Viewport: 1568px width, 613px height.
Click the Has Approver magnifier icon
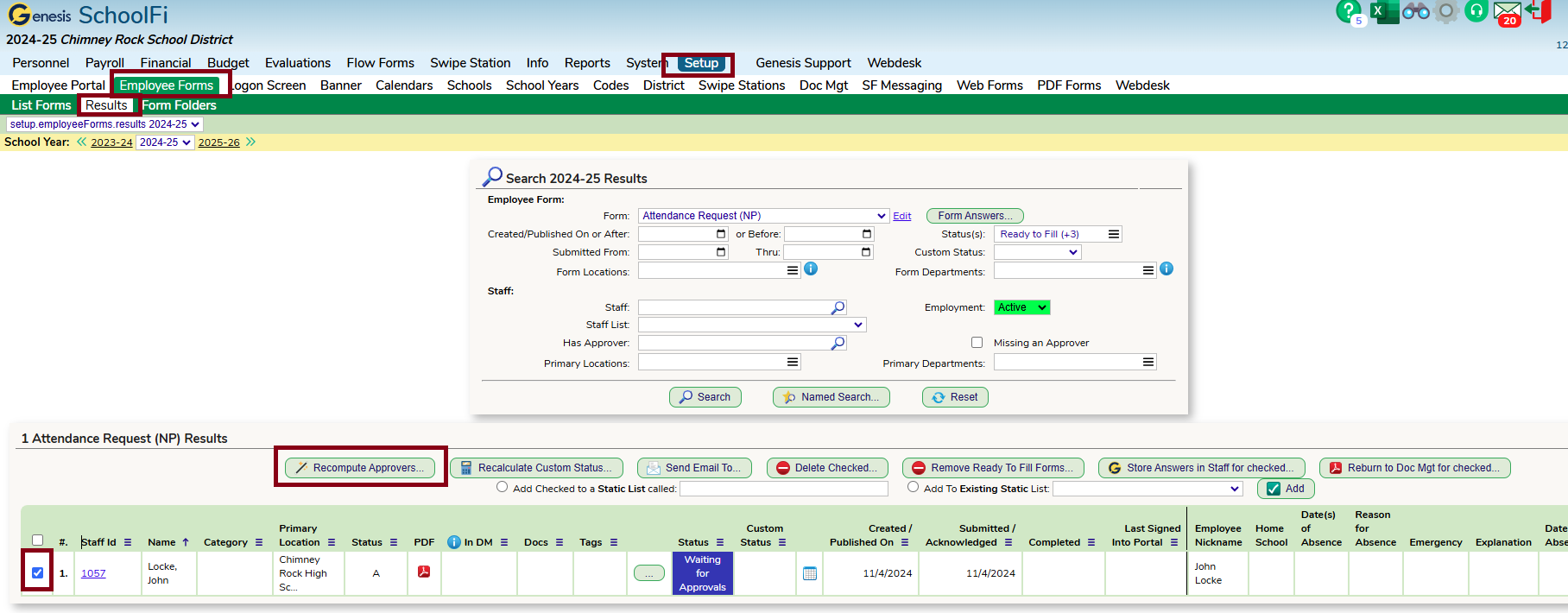click(x=838, y=343)
